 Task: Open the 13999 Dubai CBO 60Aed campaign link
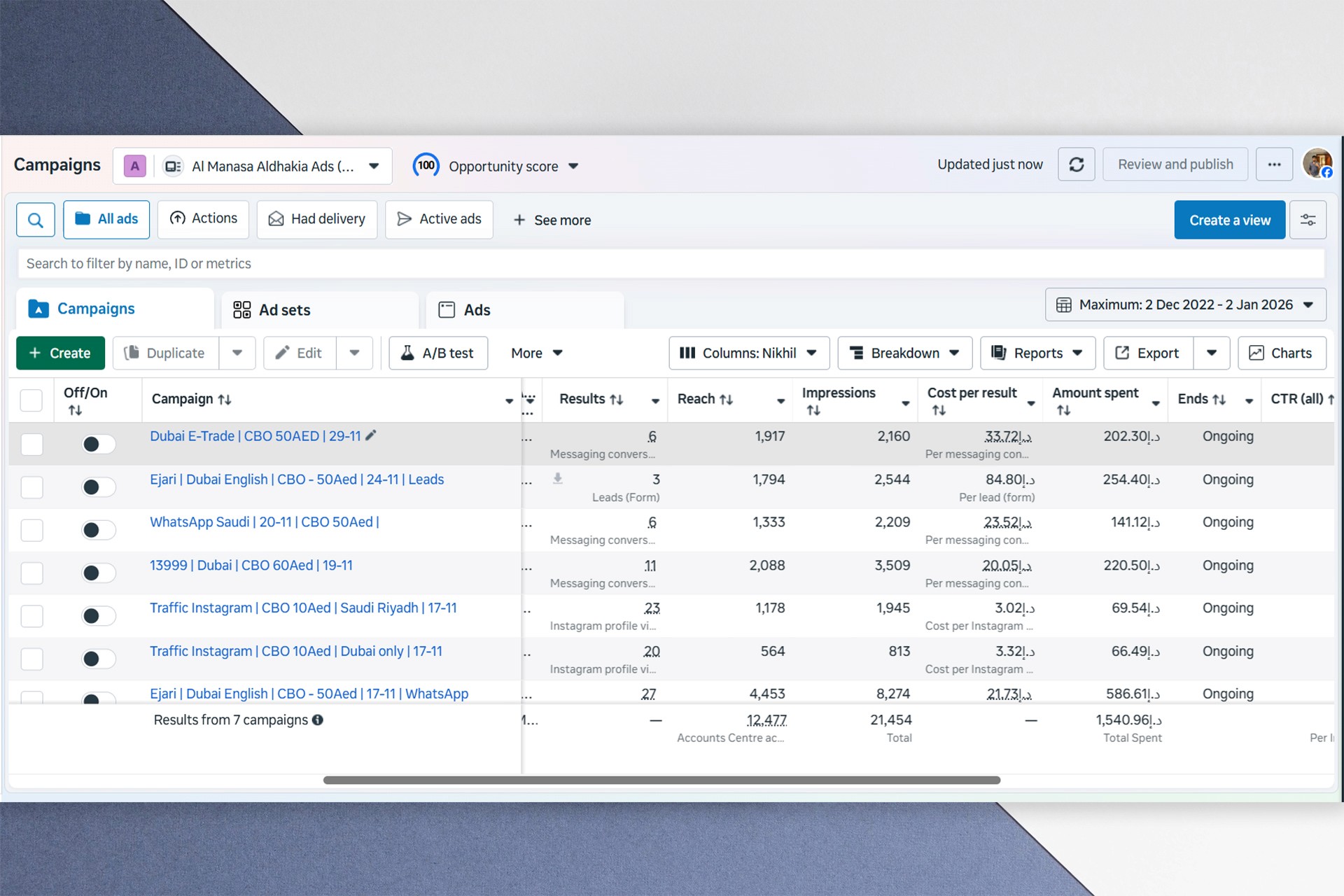[x=251, y=565]
